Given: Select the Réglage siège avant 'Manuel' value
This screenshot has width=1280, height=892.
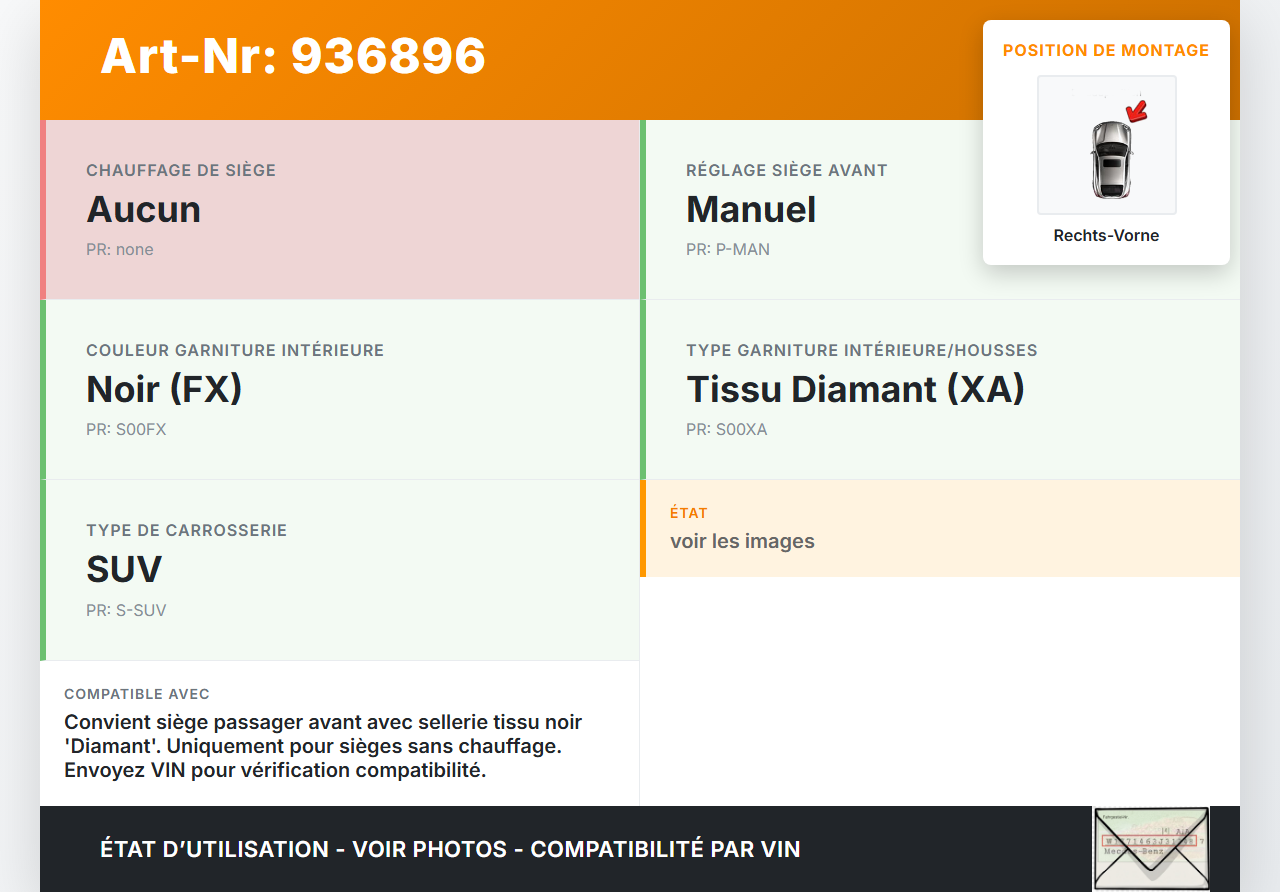Looking at the screenshot, I should [x=751, y=210].
